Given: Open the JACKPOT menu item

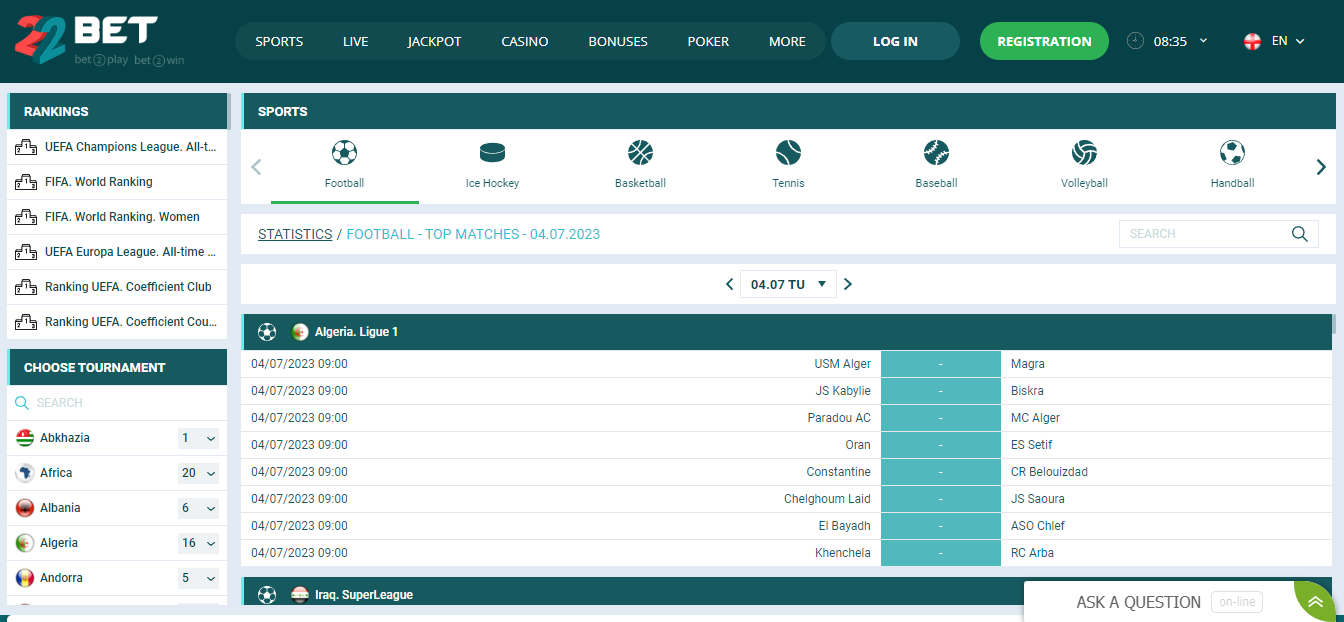Looking at the screenshot, I should tap(434, 41).
